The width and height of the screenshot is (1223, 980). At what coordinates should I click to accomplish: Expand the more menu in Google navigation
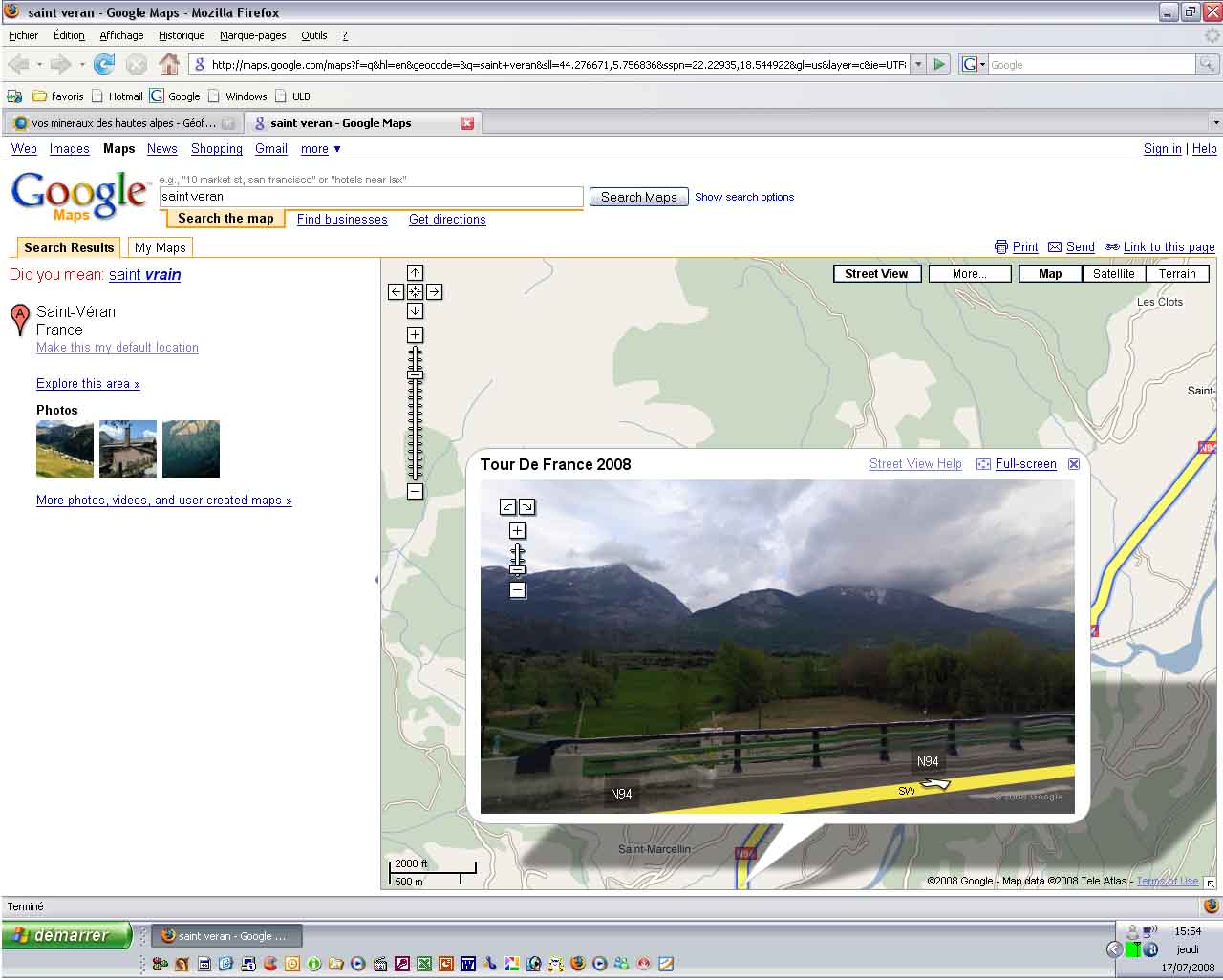tap(321, 149)
